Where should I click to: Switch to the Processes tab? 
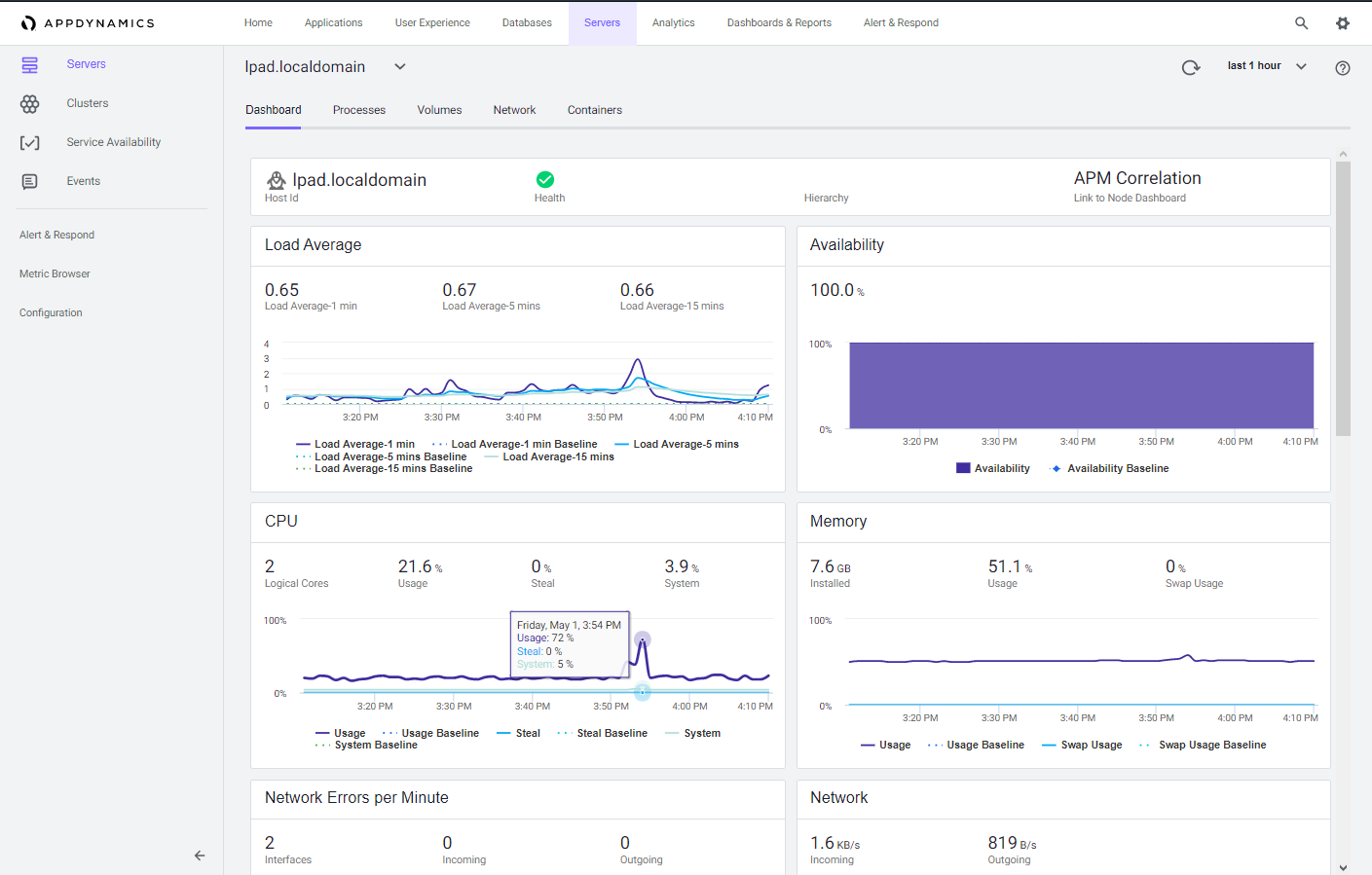pyautogui.click(x=359, y=110)
